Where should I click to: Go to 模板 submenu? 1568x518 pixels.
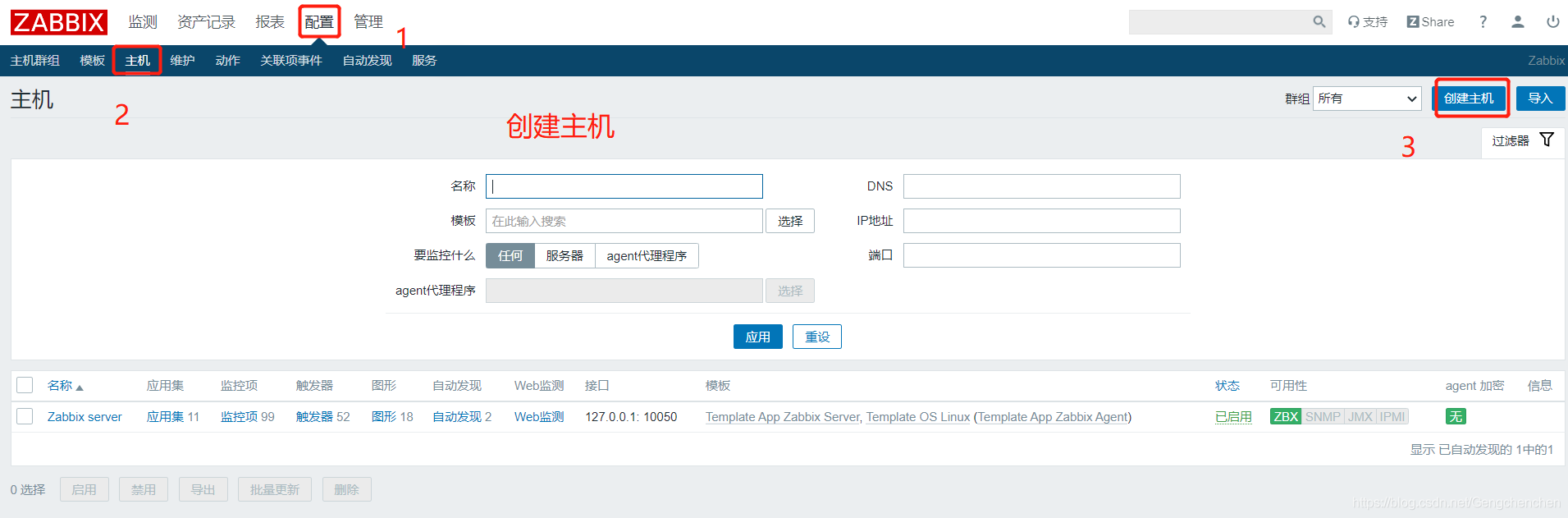coord(92,61)
